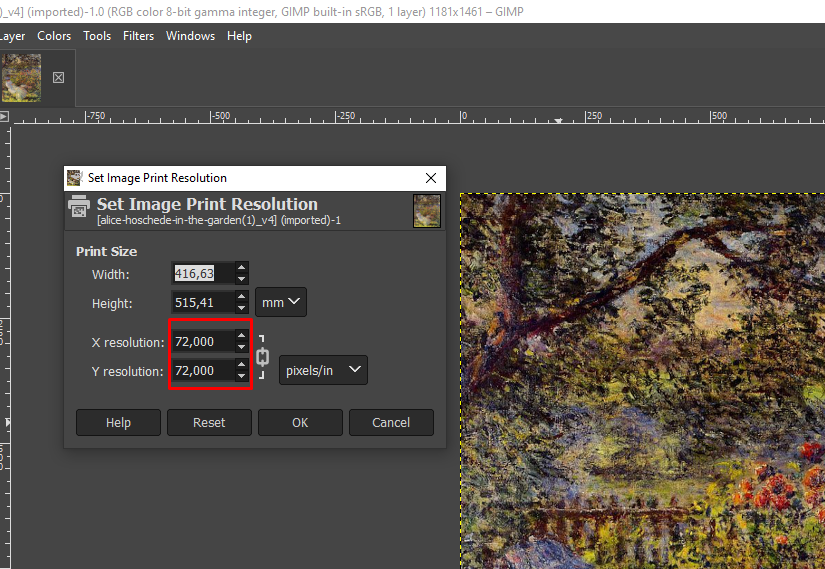Click the printer icon in the dialog header
Image resolution: width=825 pixels, height=569 pixels.
click(79, 206)
